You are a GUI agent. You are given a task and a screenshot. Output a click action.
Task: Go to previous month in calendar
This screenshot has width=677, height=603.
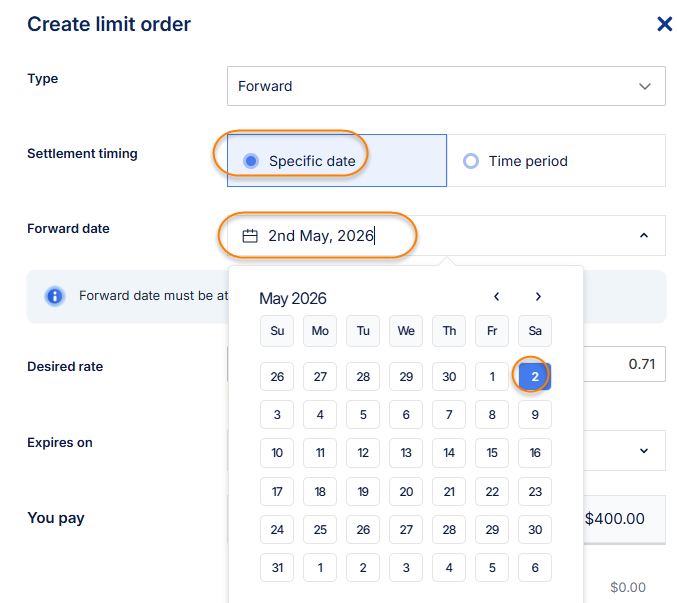coord(497,297)
